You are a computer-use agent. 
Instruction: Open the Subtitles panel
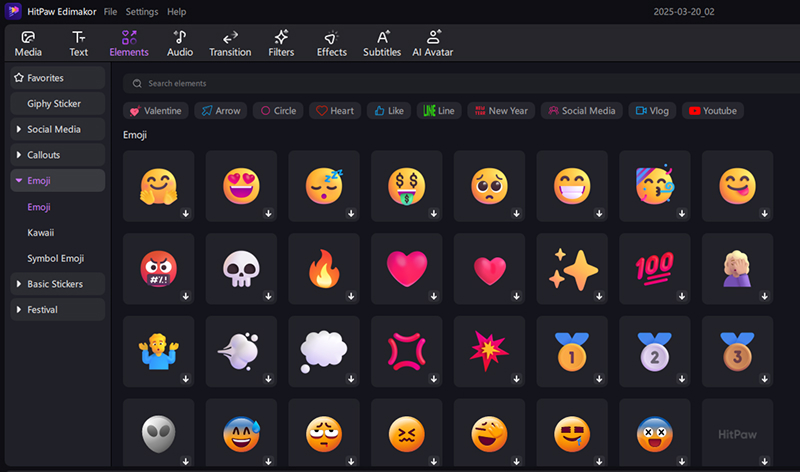pyautogui.click(x=382, y=43)
